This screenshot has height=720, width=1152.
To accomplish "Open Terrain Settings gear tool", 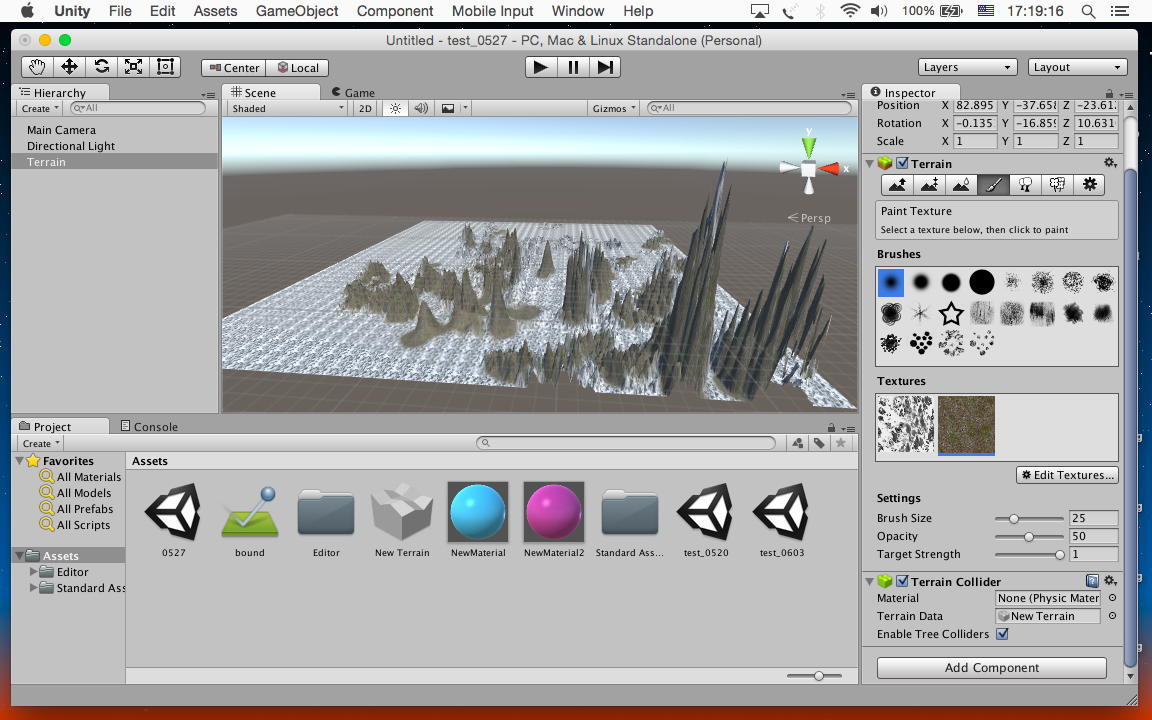I will [1089, 185].
